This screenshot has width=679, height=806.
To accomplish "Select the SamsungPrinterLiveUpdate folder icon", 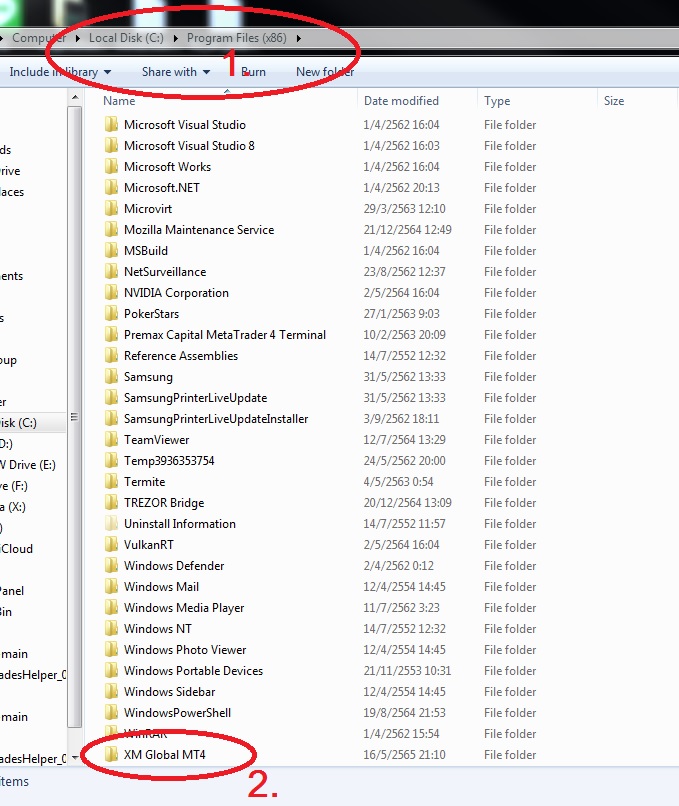I will 111,398.
